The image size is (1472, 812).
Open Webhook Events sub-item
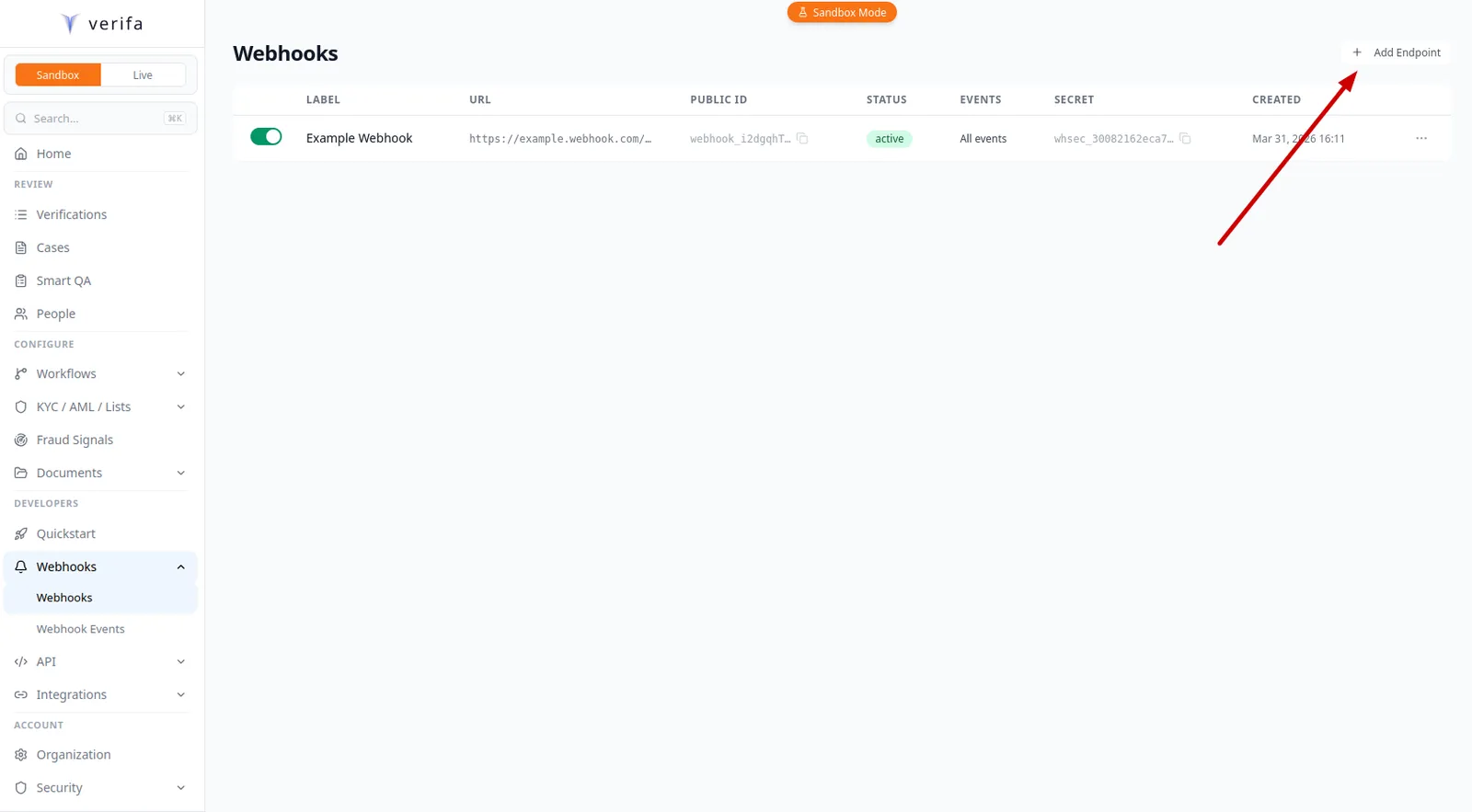click(100, 629)
